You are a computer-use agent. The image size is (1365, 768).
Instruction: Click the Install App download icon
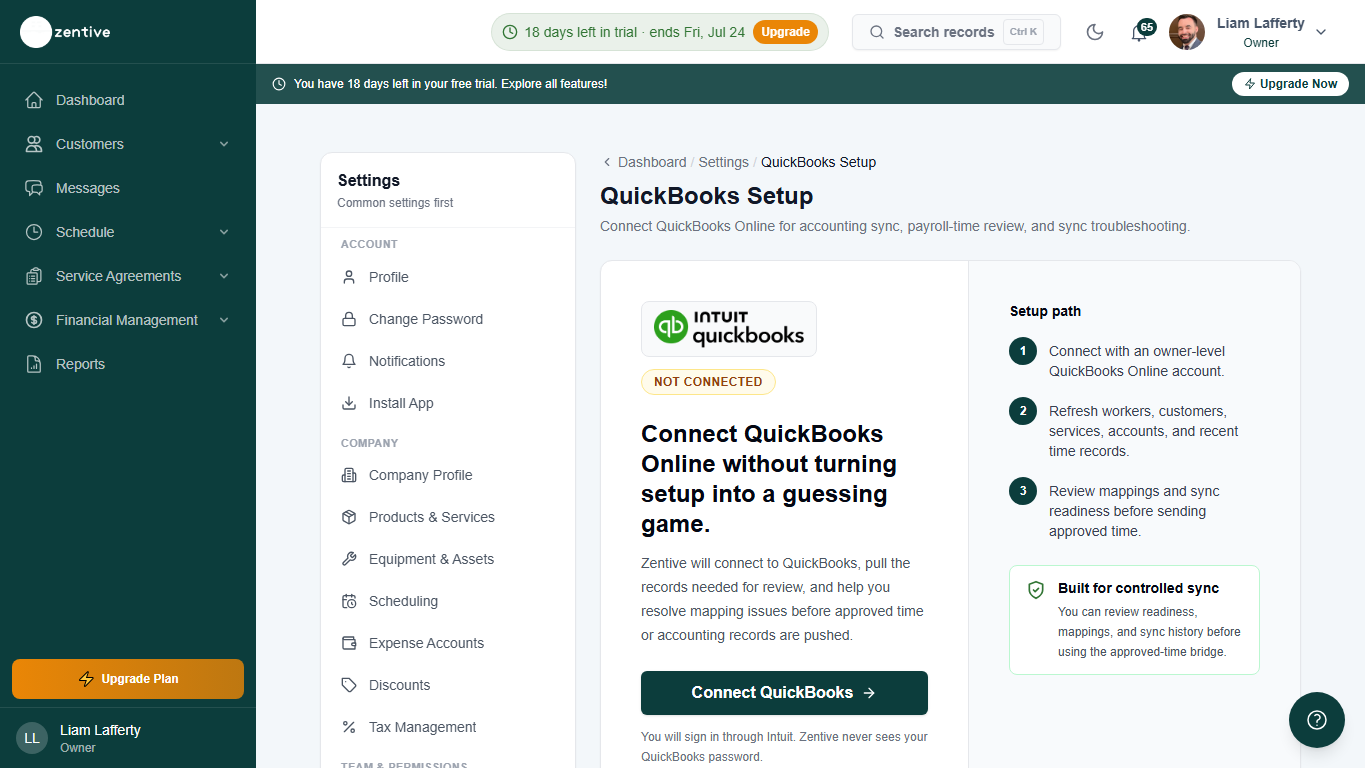(x=349, y=403)
